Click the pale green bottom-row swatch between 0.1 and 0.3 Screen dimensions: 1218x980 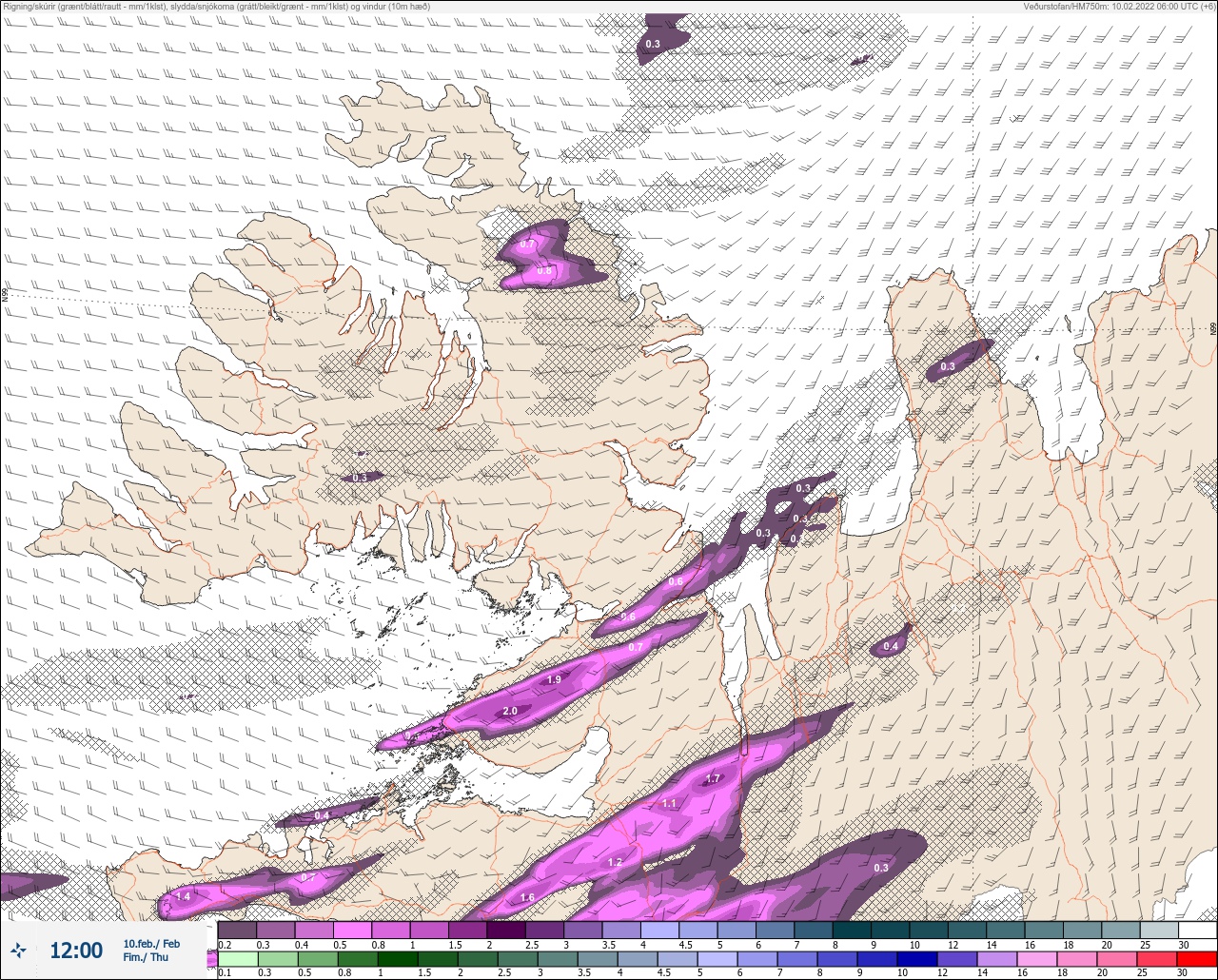tap(237, 958)
